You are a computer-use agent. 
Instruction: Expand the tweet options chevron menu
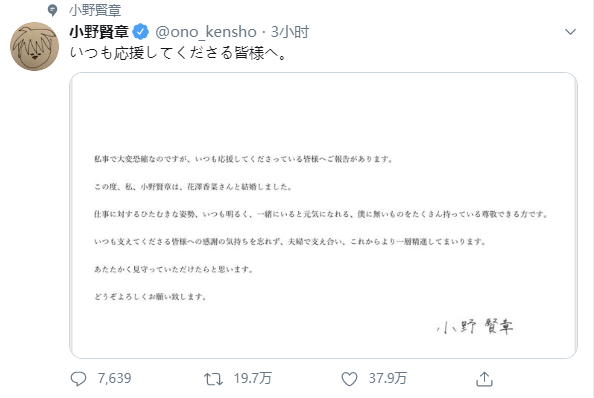pyautogui.click(x=570, y=32)
